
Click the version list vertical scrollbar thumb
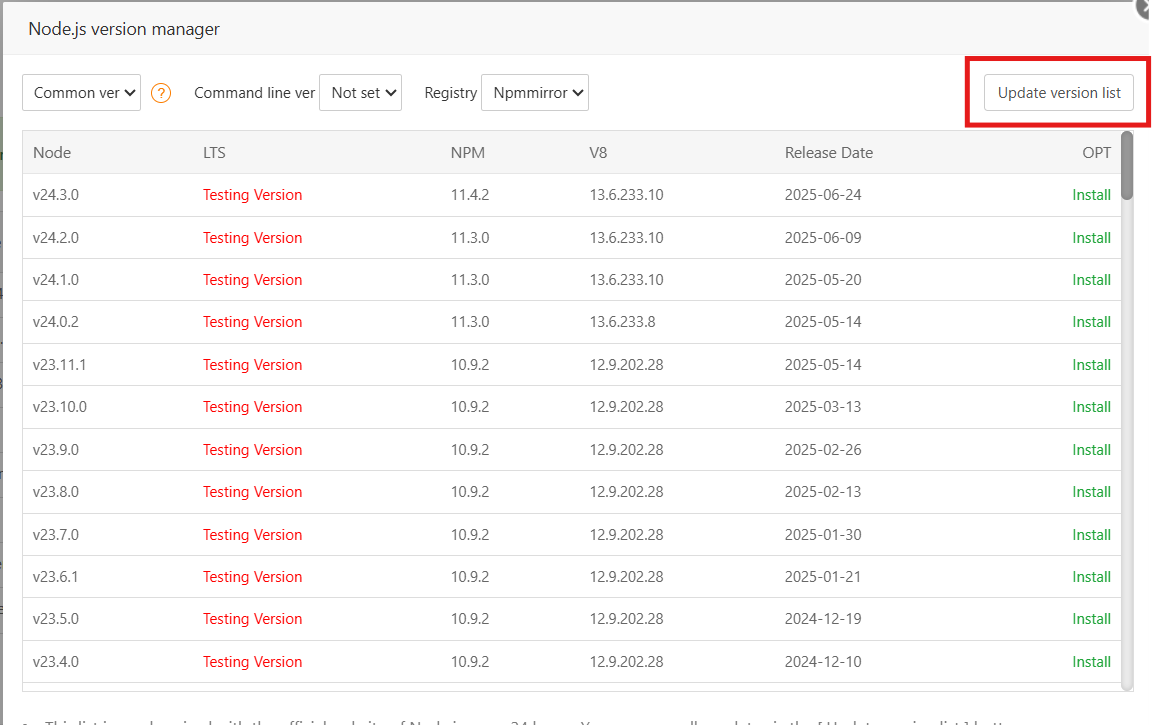(x=1127, y=165)
